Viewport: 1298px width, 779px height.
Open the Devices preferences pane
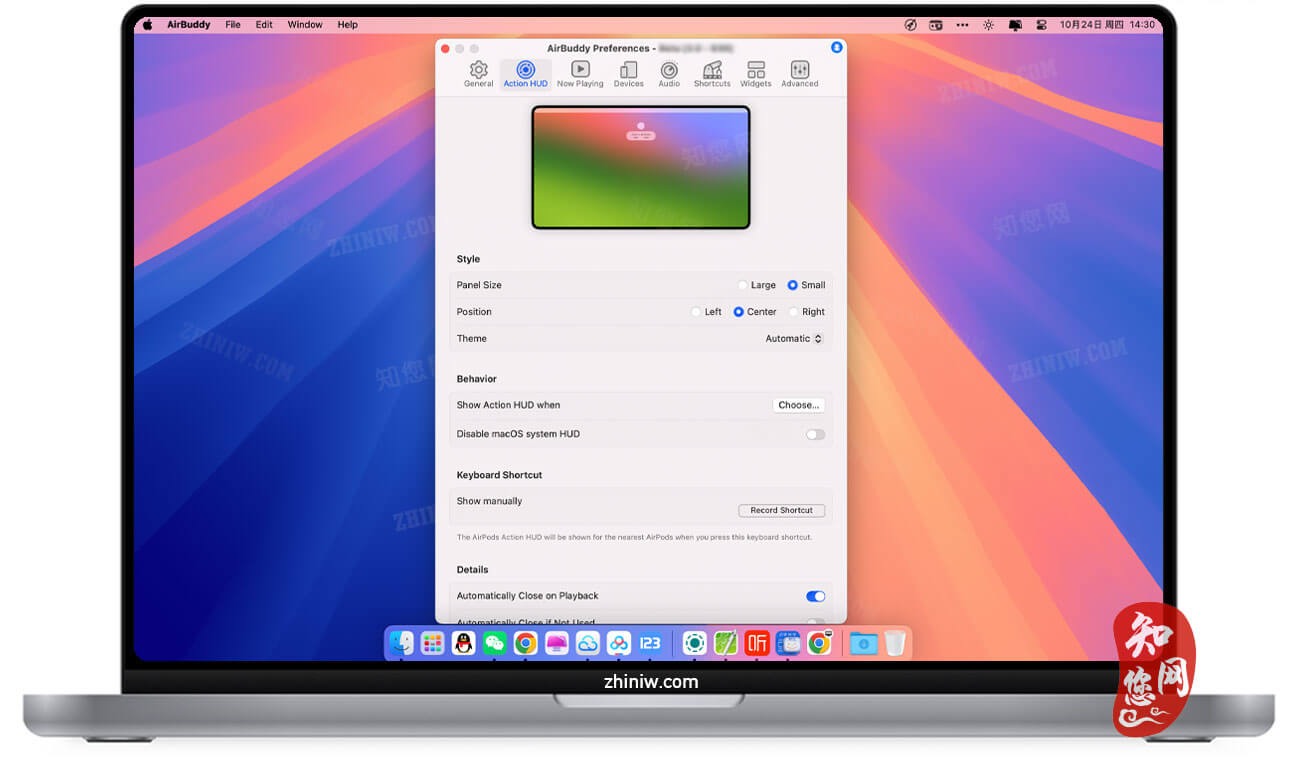(x=628, y=73)
